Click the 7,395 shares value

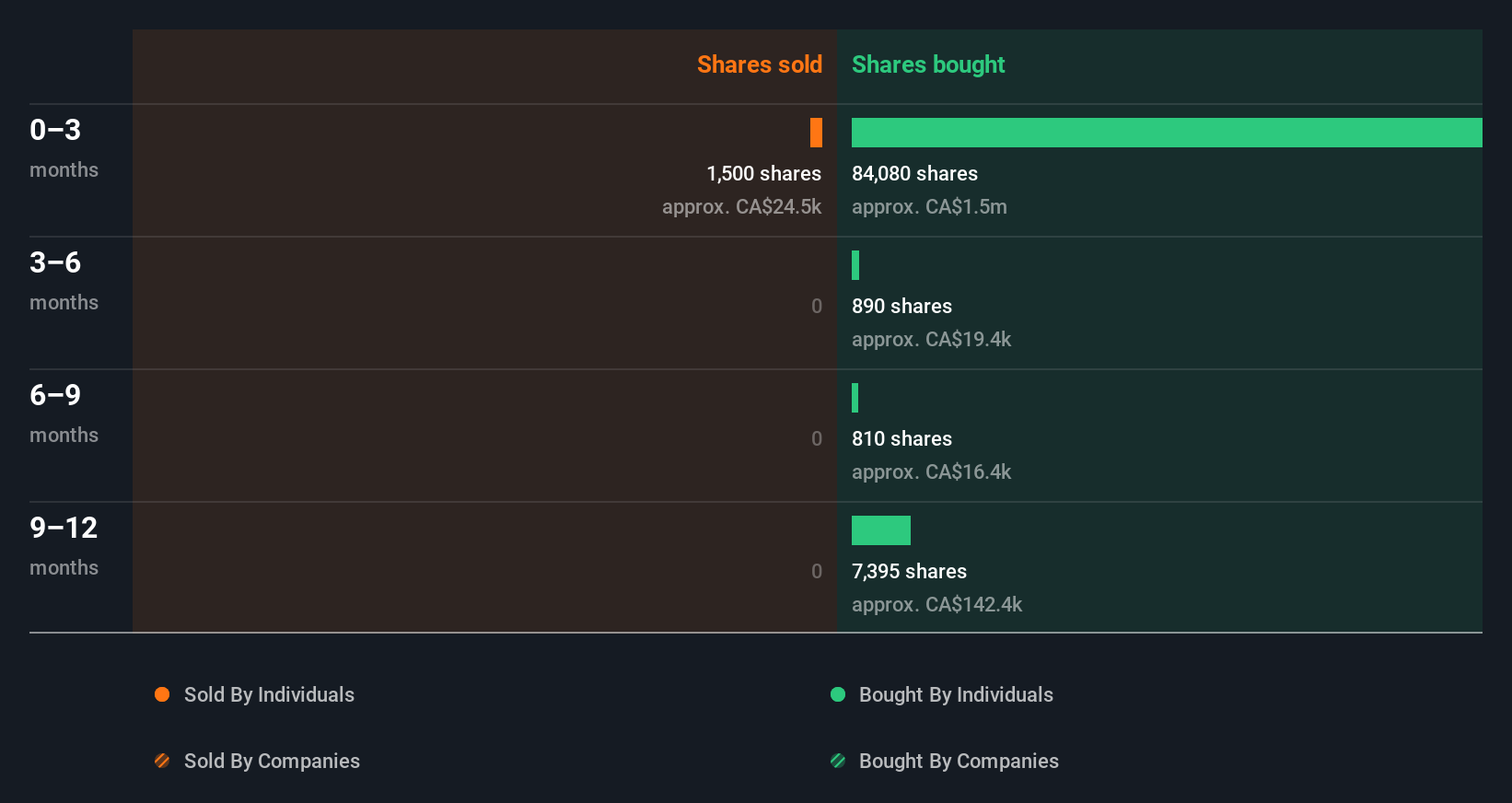click(x=909, y=571)
